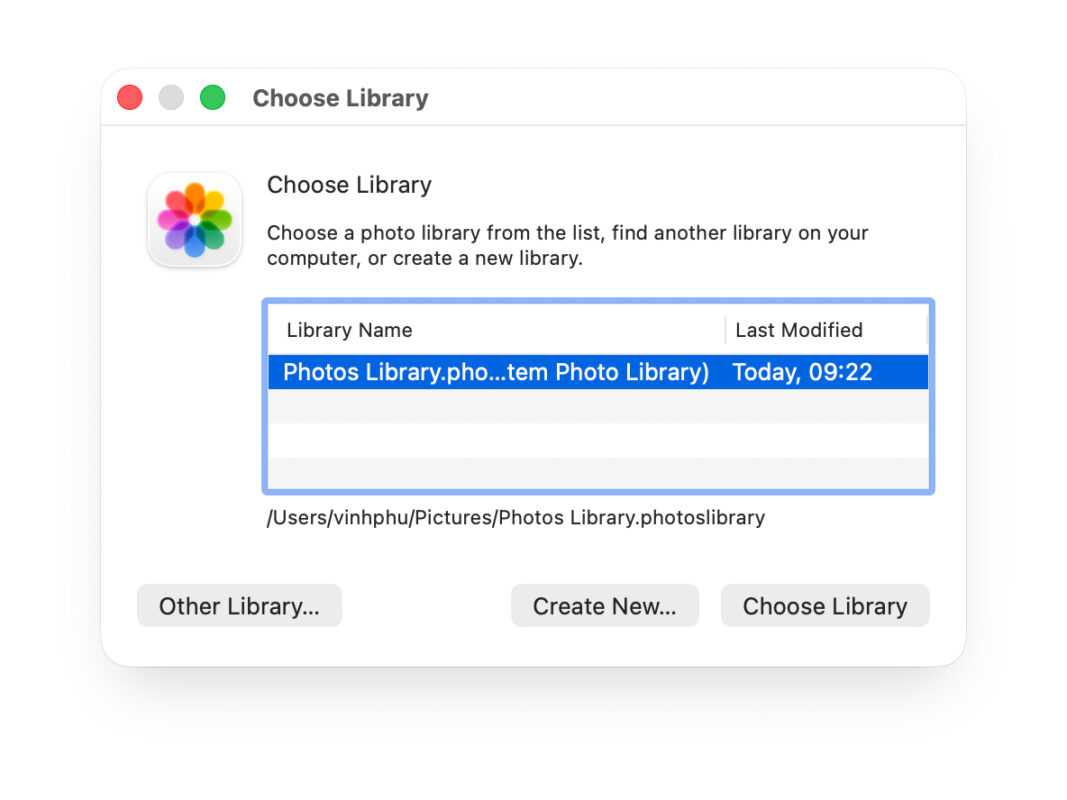Click the /Users/vinhphu/Pictures library path text
The image size is (1067, 800).
click(516, 518)
